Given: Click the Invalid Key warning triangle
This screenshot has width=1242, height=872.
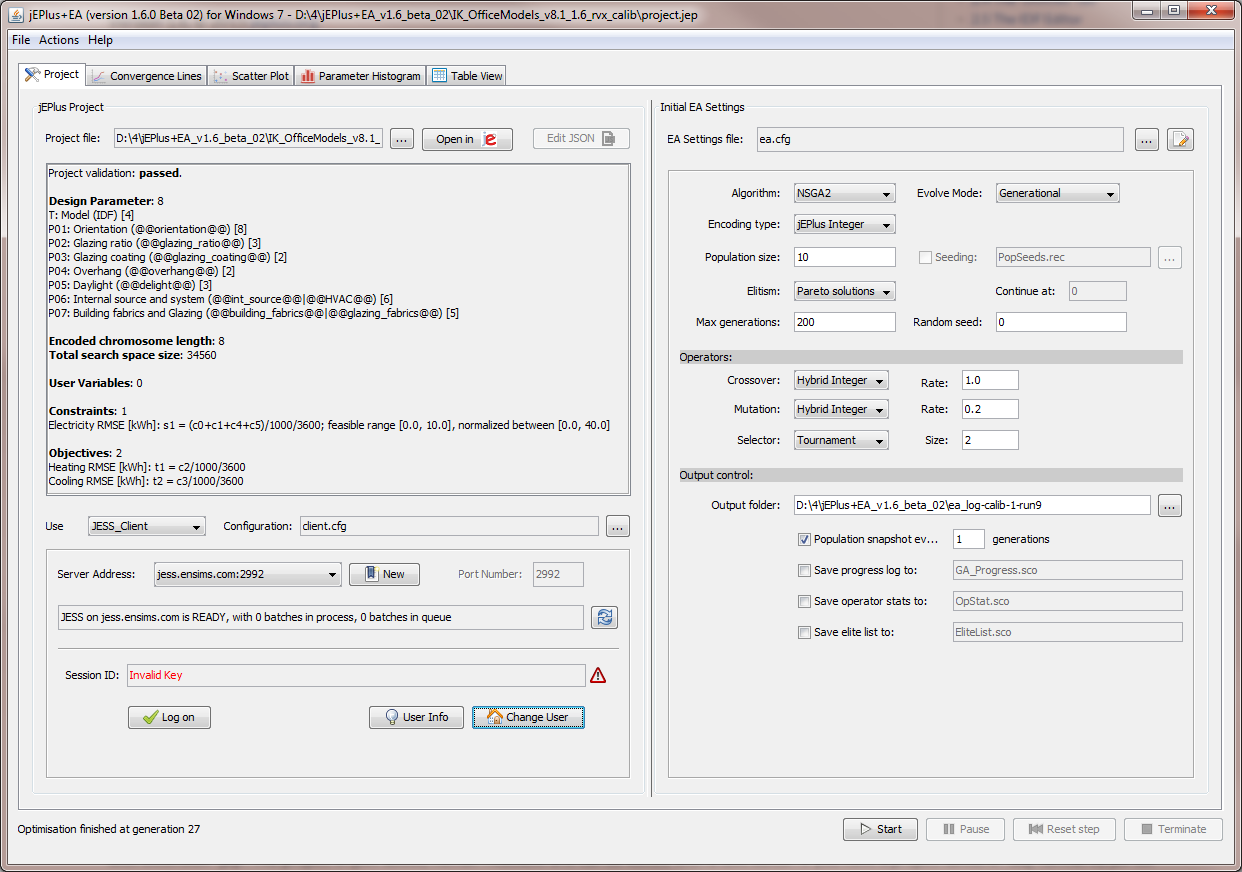Looking at the screenshot, I should 598,675.
